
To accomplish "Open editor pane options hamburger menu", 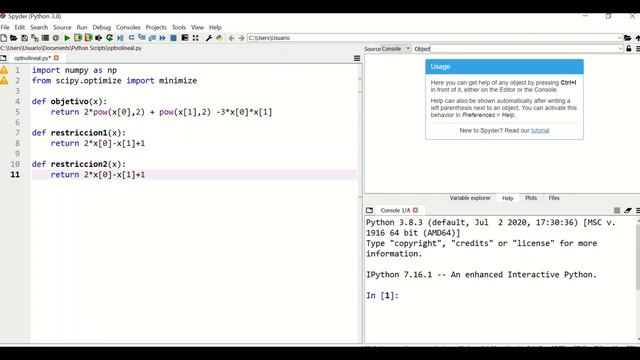I will pos(357,58).
